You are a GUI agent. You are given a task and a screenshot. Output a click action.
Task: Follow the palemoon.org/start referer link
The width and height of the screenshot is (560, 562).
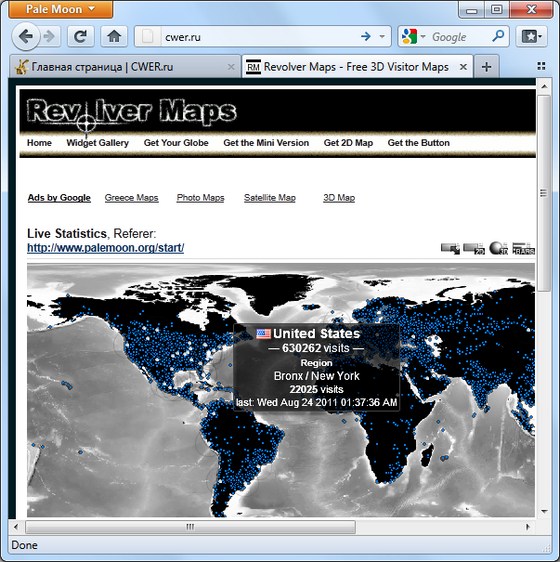click(x=106, y=248)
